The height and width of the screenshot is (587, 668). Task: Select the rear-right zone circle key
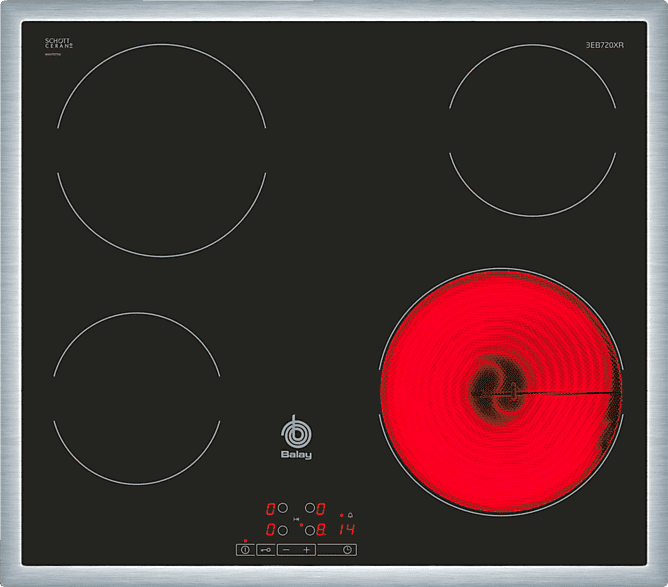310,508
